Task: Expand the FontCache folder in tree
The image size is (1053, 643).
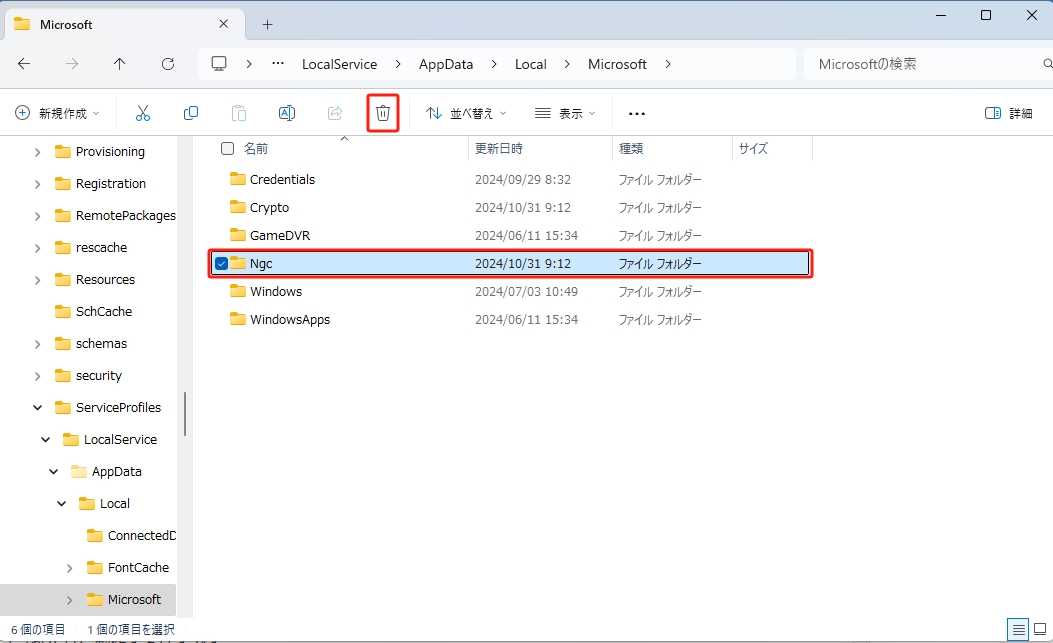Action: [x=69, y=568]
